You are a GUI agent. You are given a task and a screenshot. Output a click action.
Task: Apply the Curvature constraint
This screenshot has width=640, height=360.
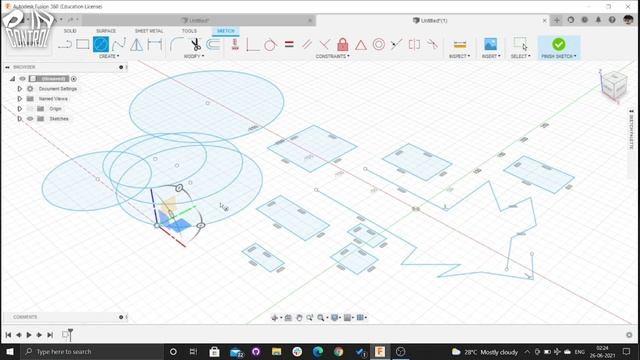click(432, 44)
